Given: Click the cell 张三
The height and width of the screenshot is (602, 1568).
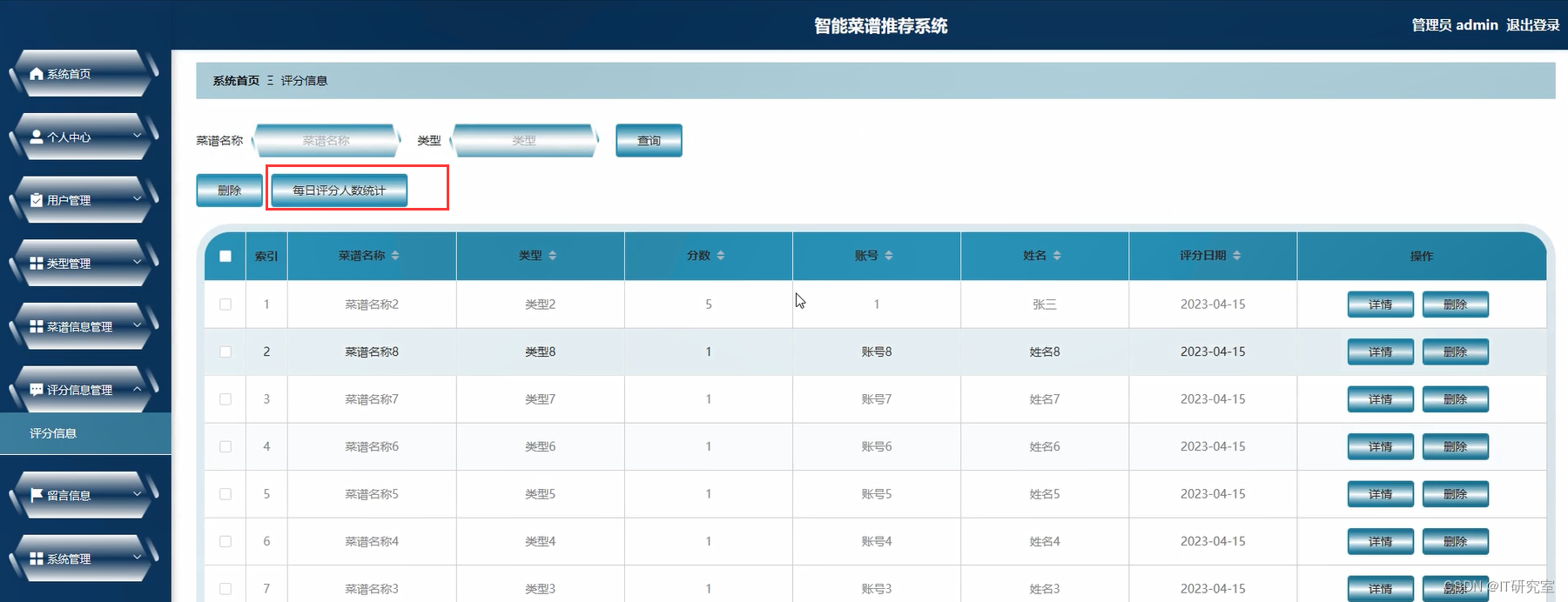Looking at the screenshot, I should click(1045, 304).
